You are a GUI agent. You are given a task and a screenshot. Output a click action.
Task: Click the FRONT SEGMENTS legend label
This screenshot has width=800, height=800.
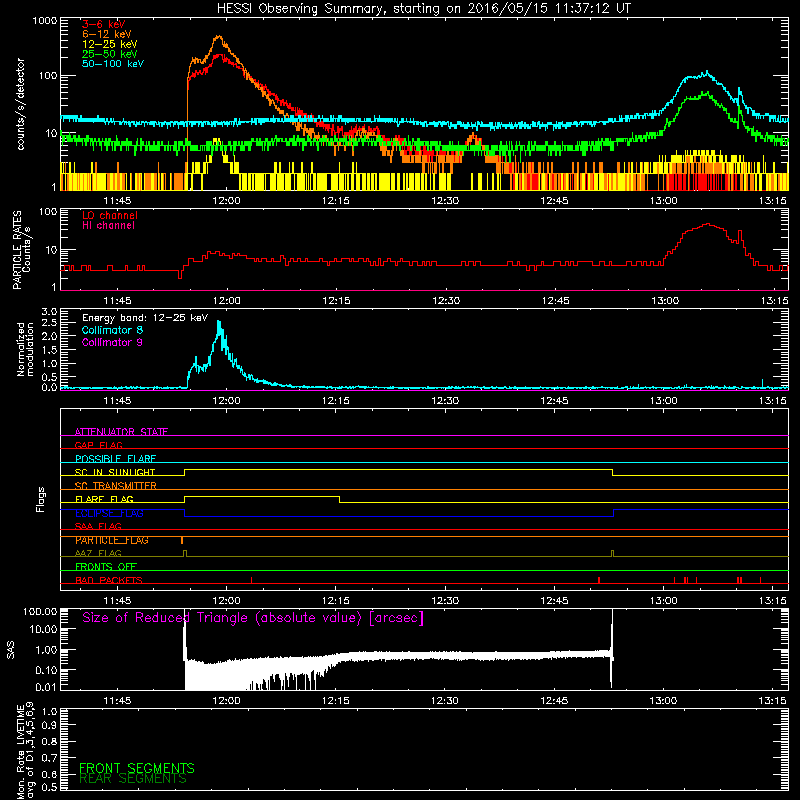(x=137, y=768)
